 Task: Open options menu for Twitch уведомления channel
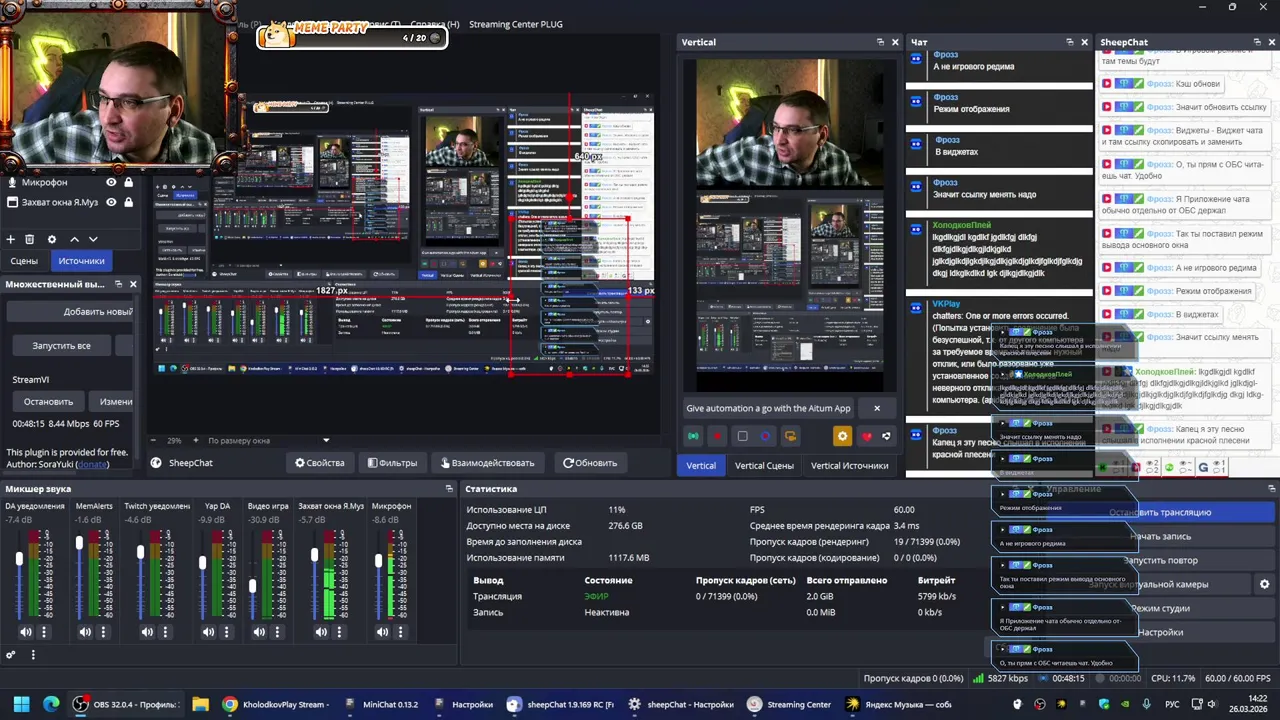pos(165,632)
